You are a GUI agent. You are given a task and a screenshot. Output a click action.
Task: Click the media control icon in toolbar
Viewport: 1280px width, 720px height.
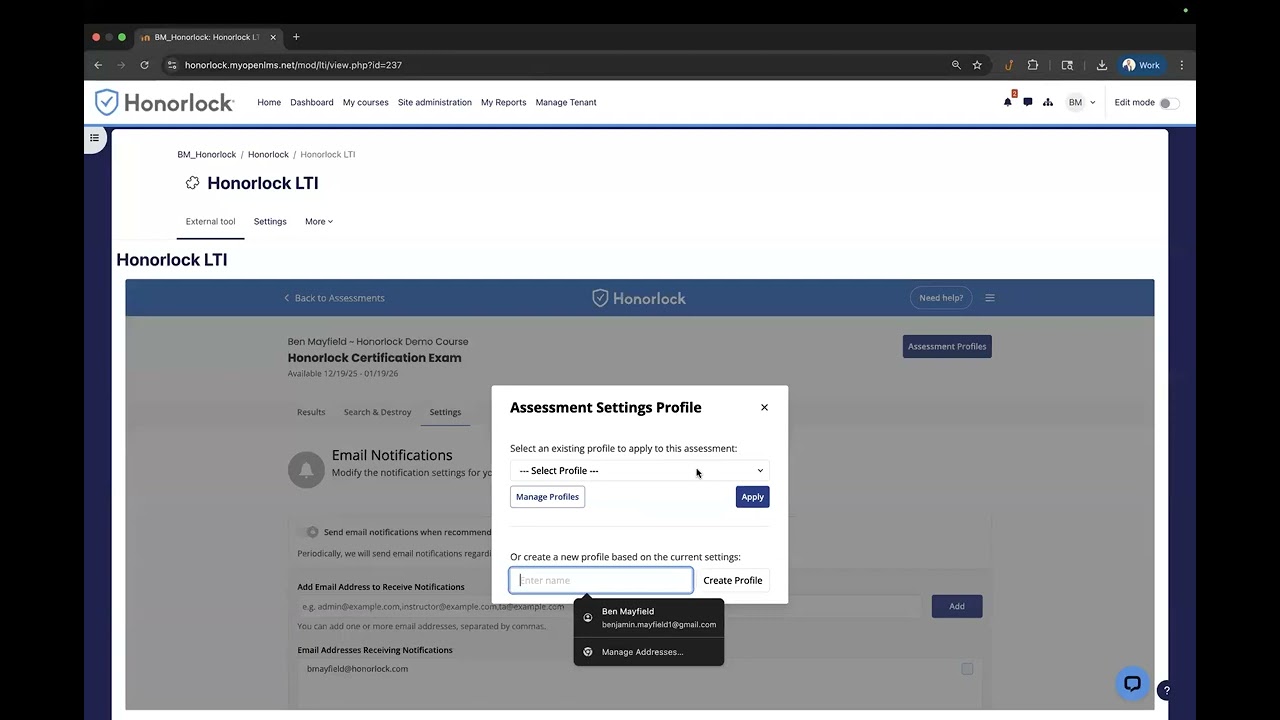[x=1067, y=65]
